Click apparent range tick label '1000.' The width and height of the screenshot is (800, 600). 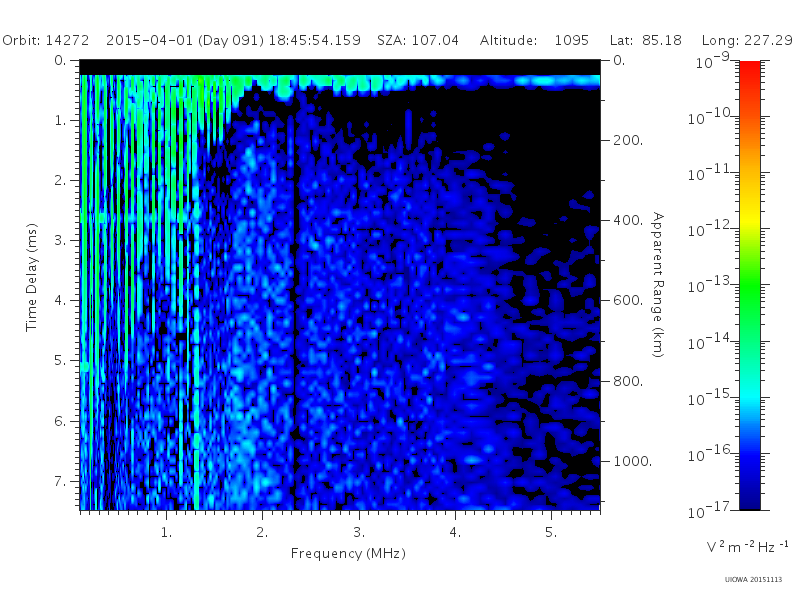[x=633, y=461]
